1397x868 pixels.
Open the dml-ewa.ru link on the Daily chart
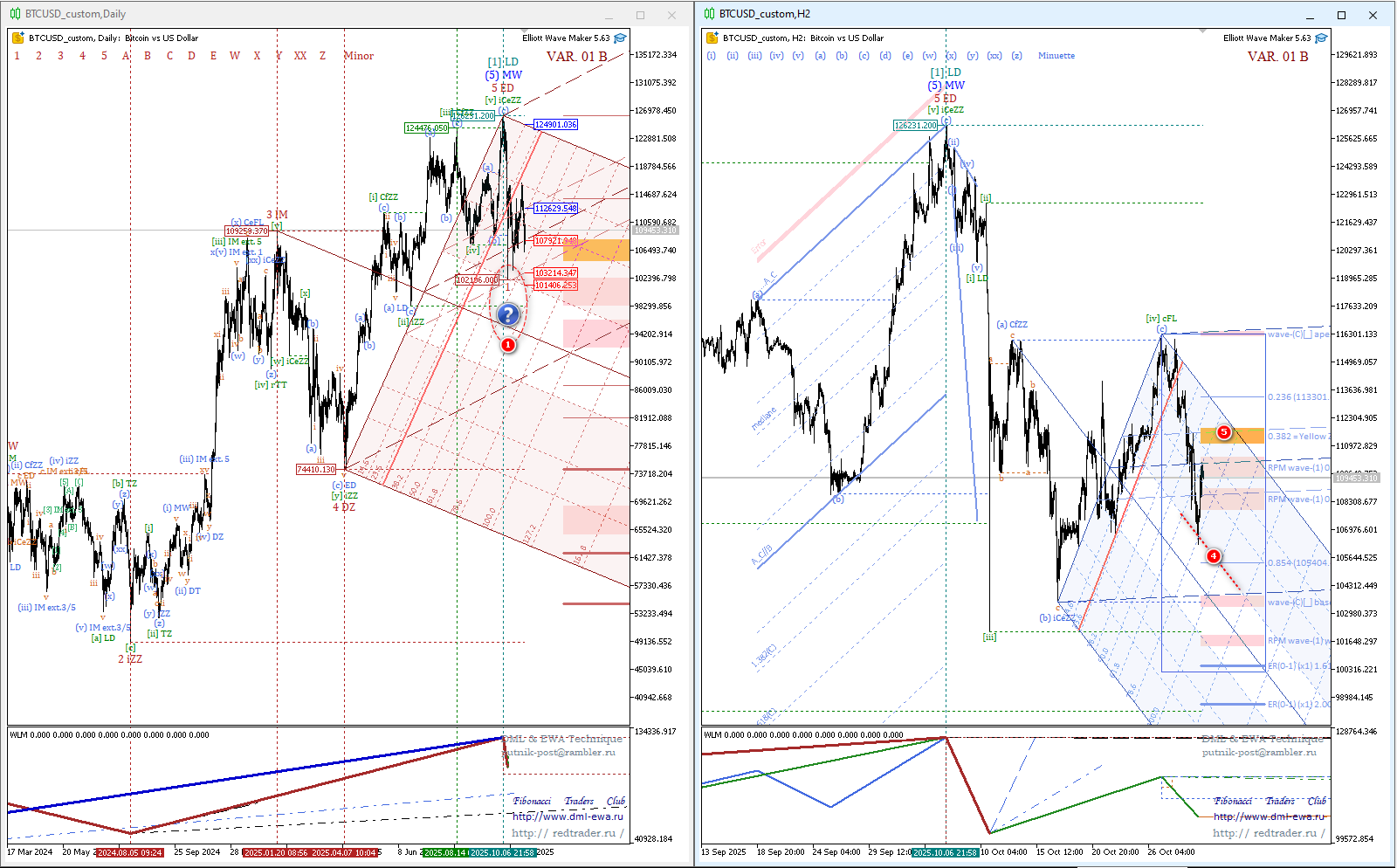click(568, 816)
